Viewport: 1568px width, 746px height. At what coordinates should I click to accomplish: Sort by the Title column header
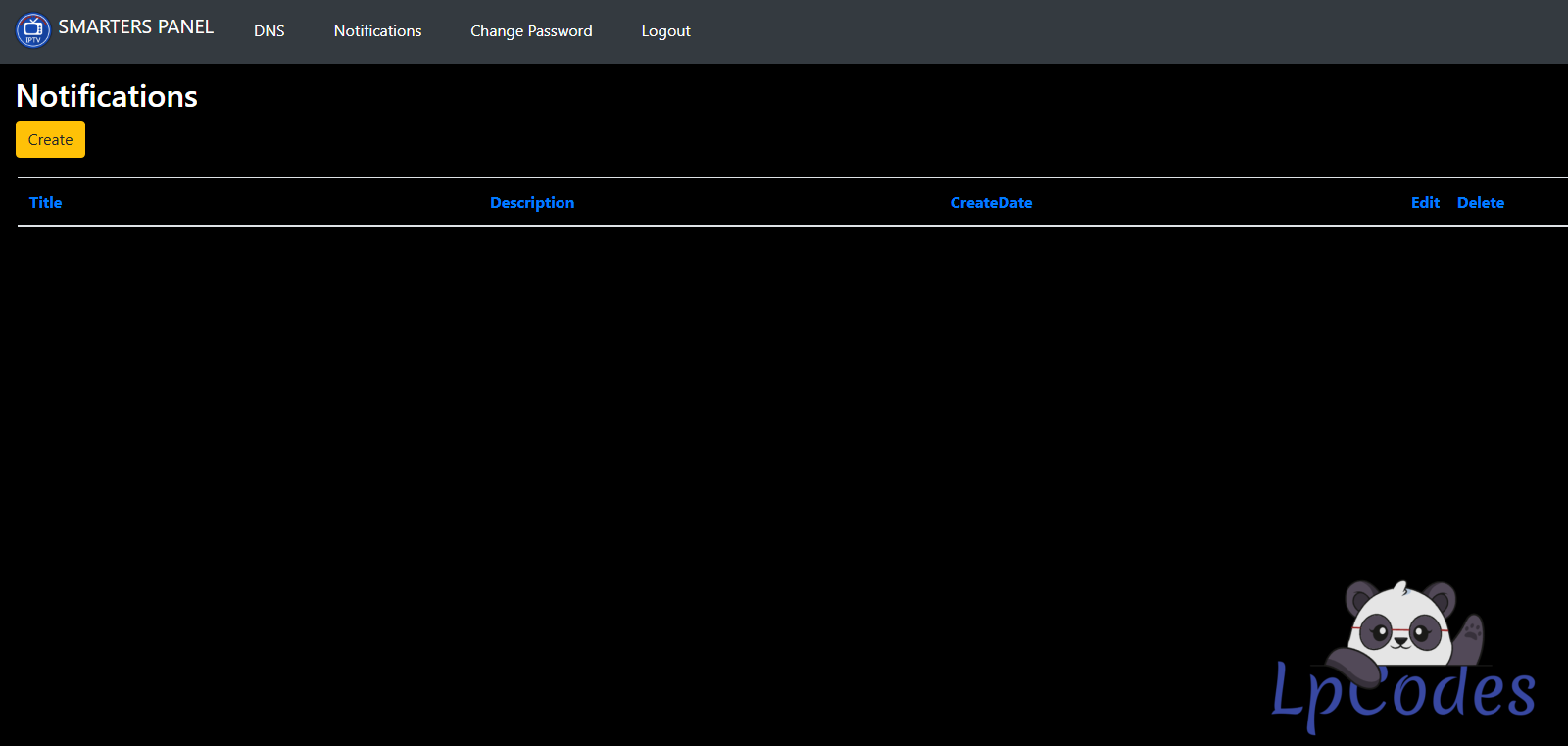pos(46,203)
